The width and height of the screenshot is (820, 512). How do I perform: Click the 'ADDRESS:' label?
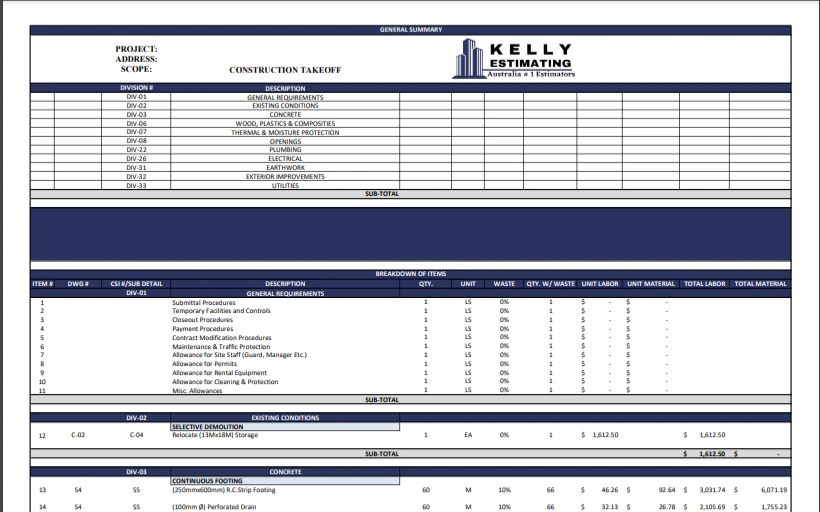136,59
